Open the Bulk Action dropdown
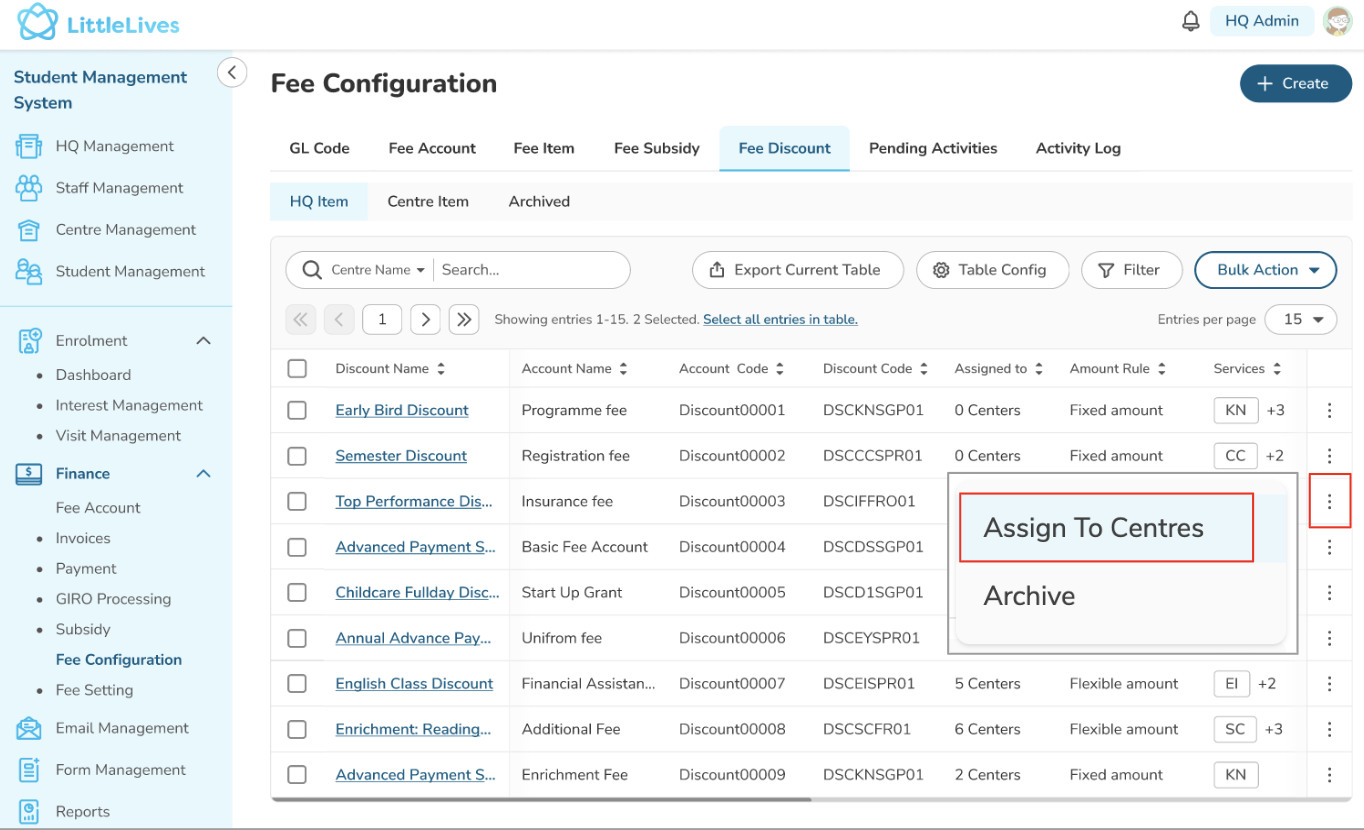1364x830 pixels. (x=1265, y=270)
